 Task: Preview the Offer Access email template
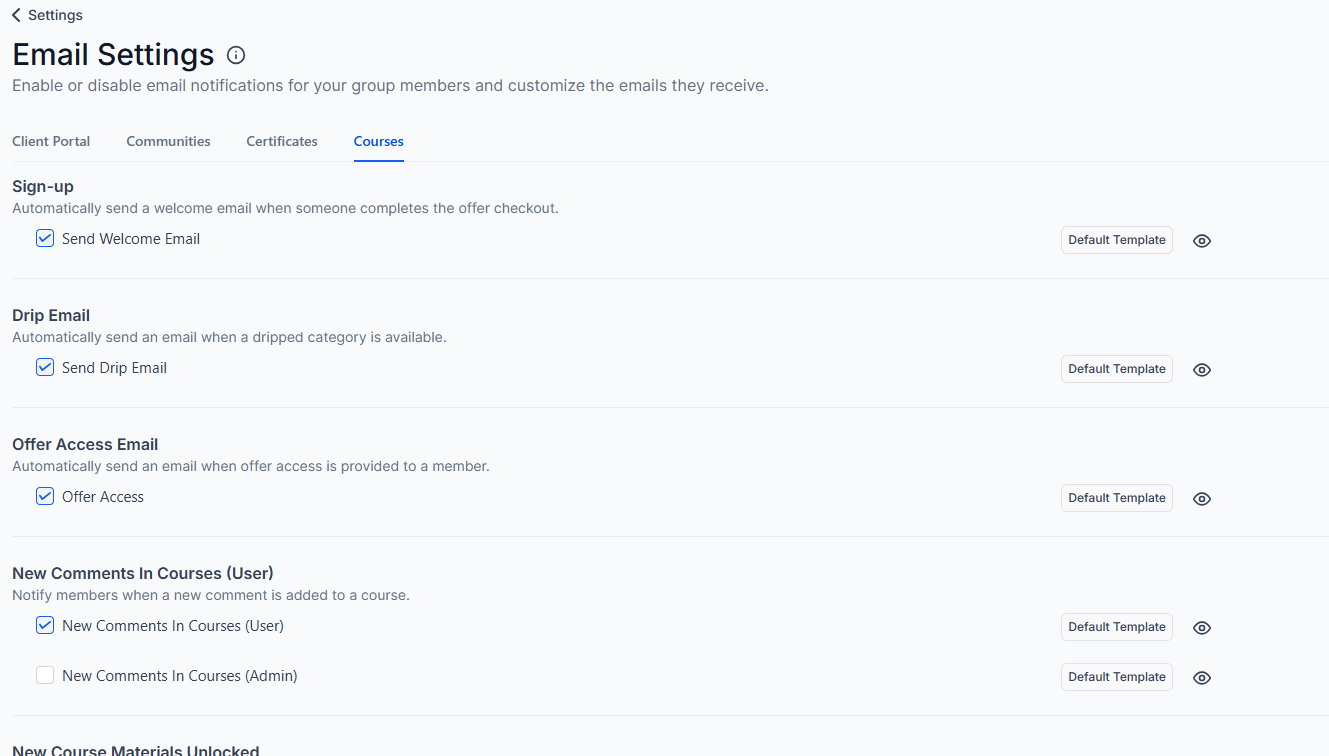coord(1202,499)
